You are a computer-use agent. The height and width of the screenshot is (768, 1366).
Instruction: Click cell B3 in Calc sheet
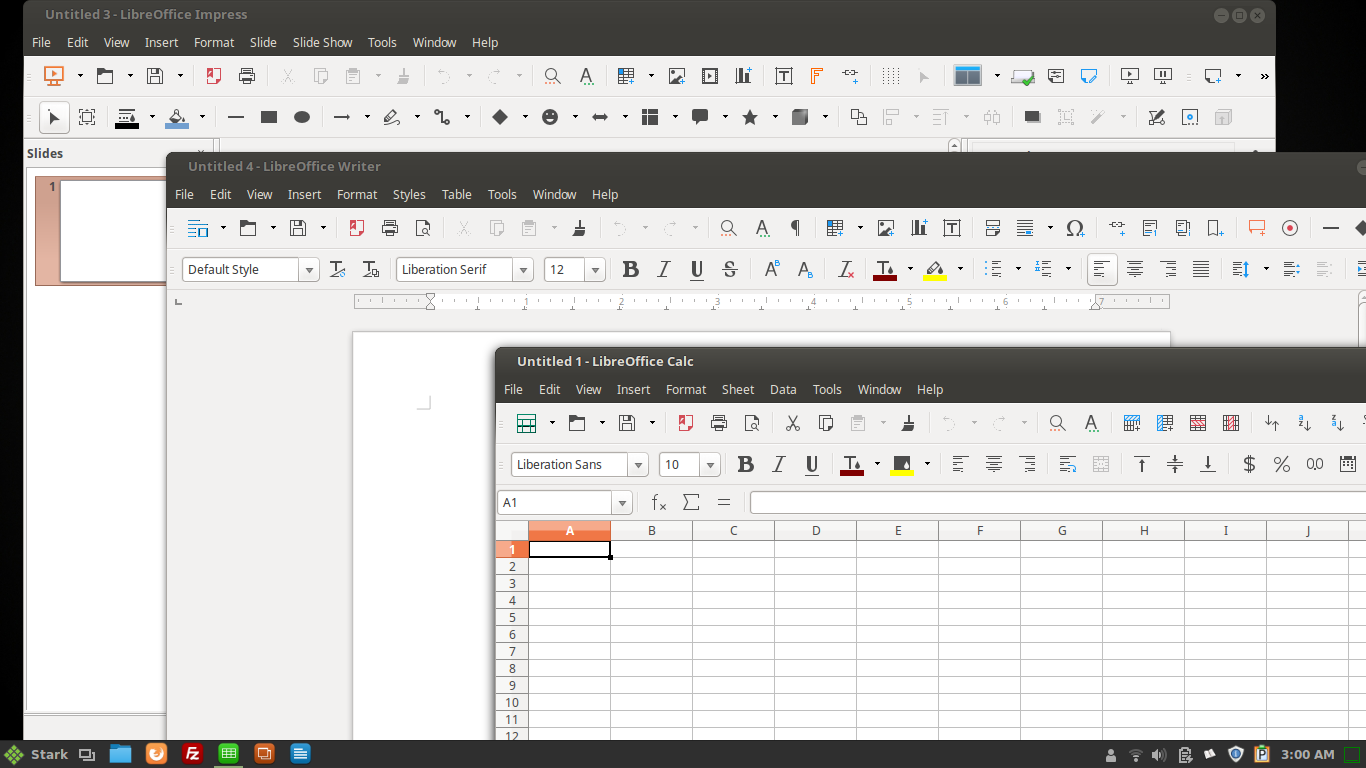click(652, 584)
